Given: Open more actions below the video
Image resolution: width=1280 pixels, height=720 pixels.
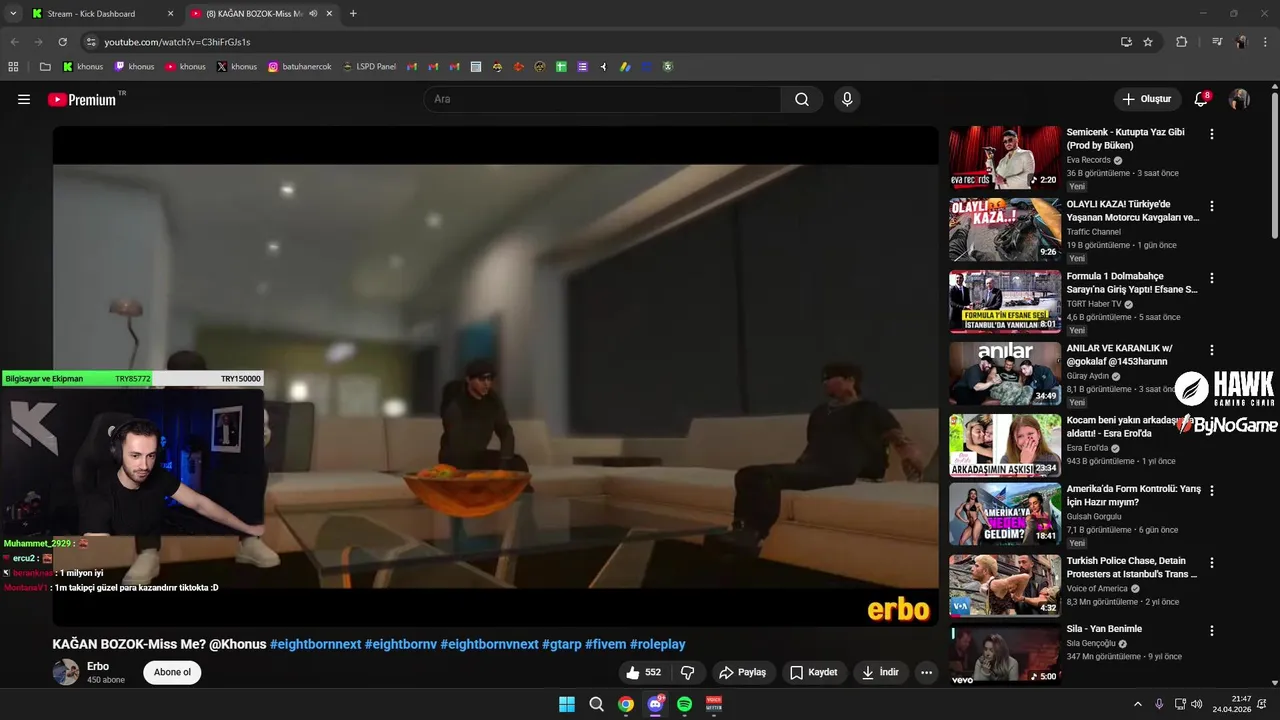Looking at the screenshot, I should pyautogui.click(x=927, y=672).
